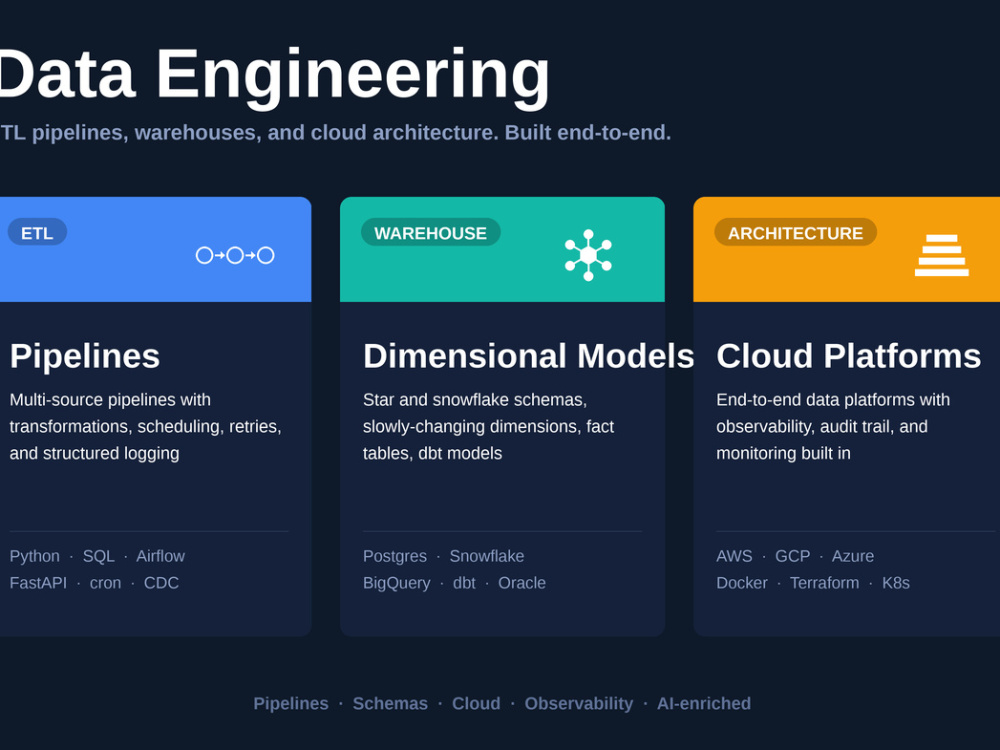Select the ETL badge
The height and width of the screenshot is (750, 1000).
[37, 233]
